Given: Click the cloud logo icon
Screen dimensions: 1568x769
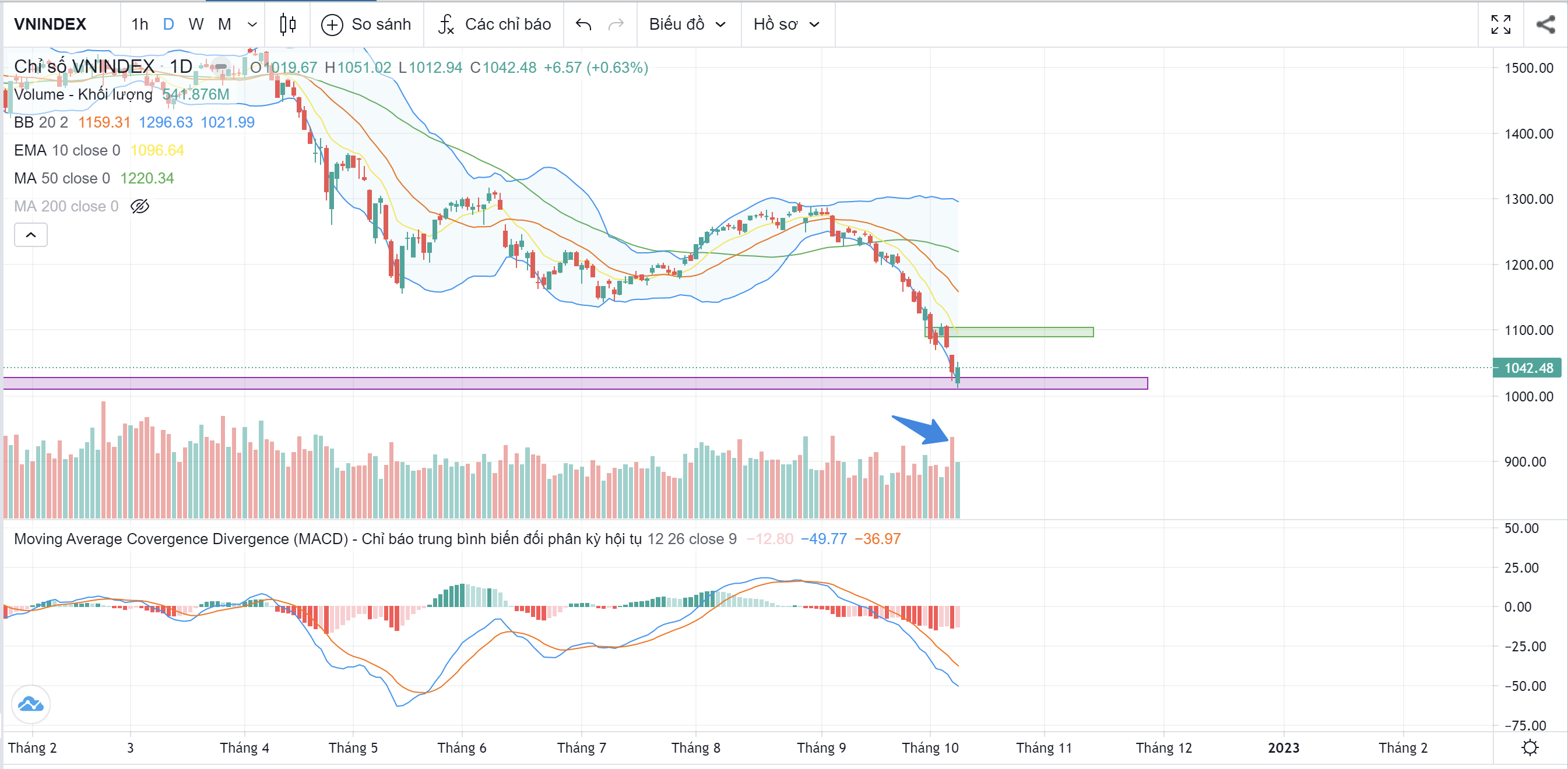Looking at the screenshot, I should pos(30,704).
